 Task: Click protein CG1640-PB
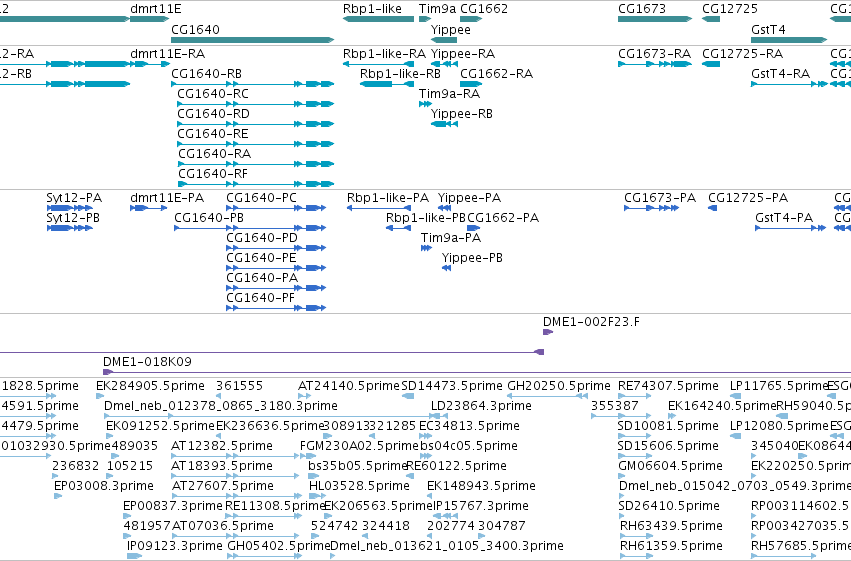click(x=250, y=228)
